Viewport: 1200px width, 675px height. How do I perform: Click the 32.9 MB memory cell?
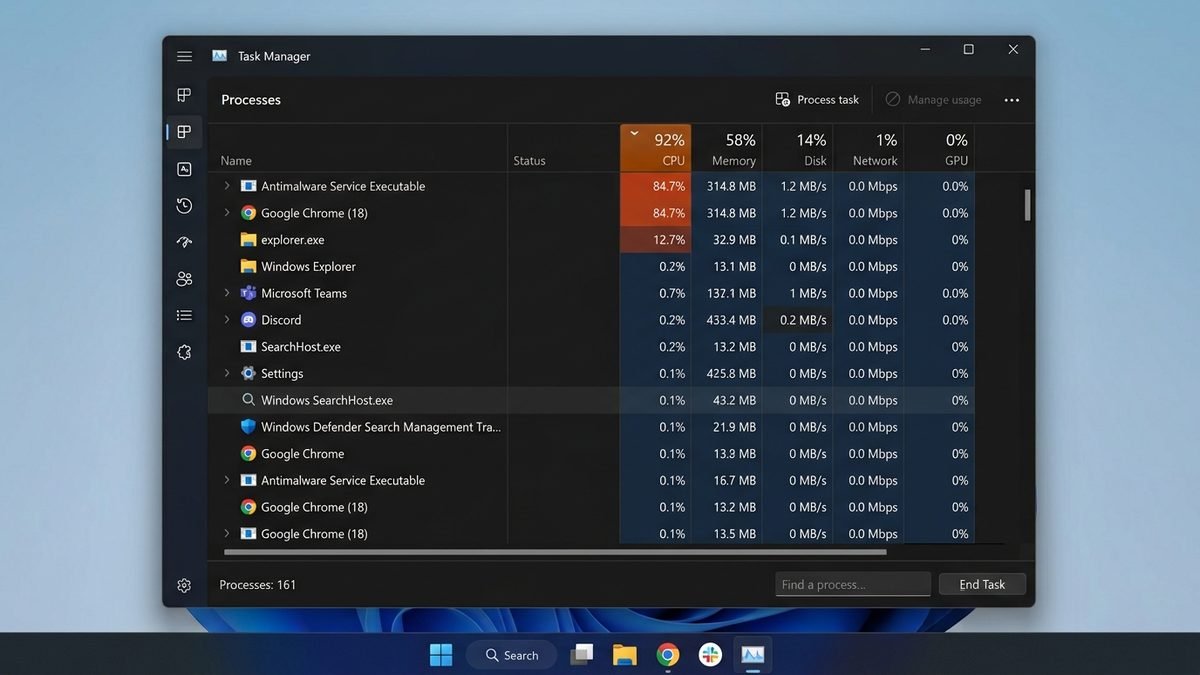click(x=727, y=240)
